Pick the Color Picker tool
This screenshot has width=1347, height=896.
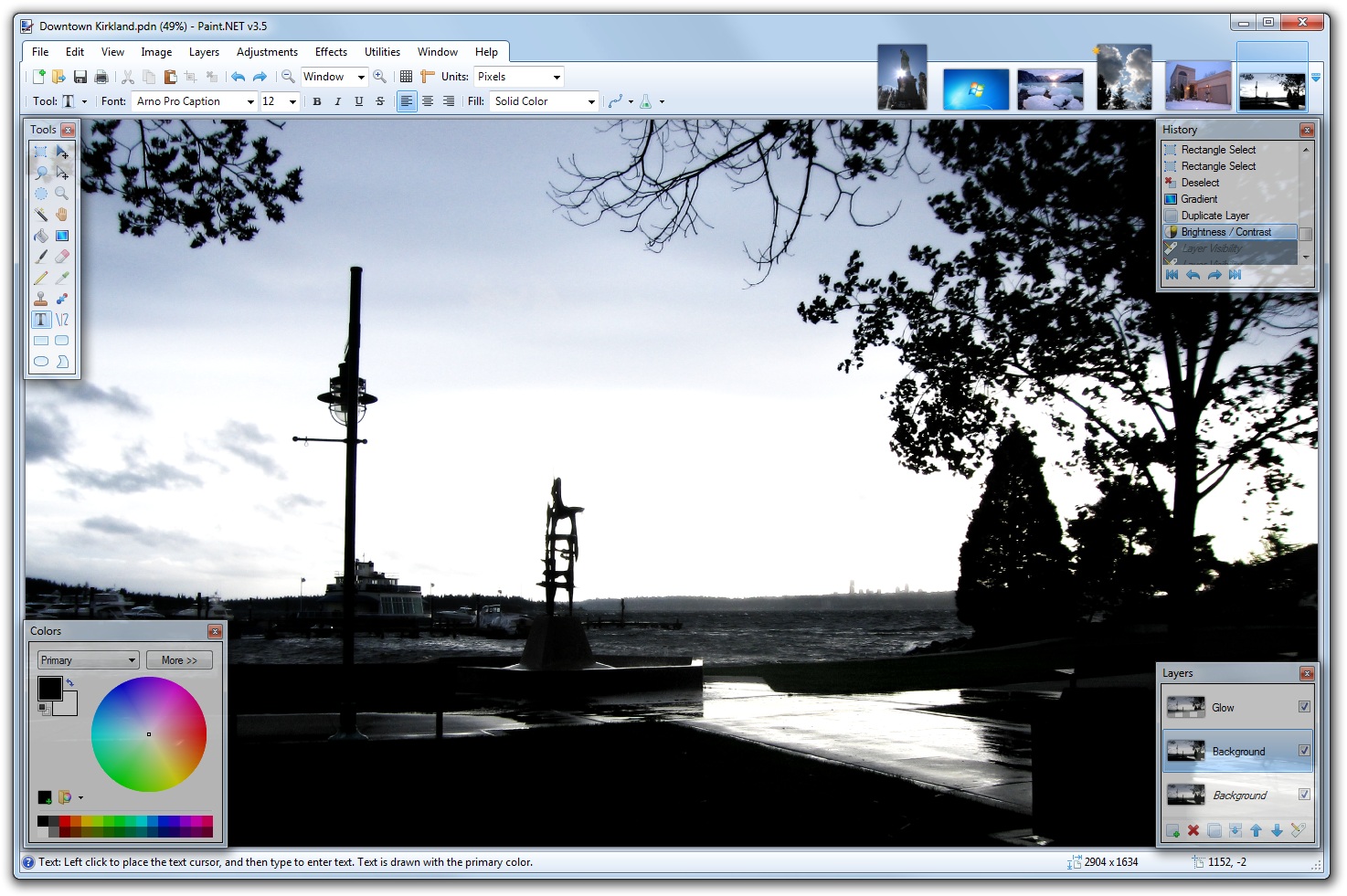(x=61, y=277)
